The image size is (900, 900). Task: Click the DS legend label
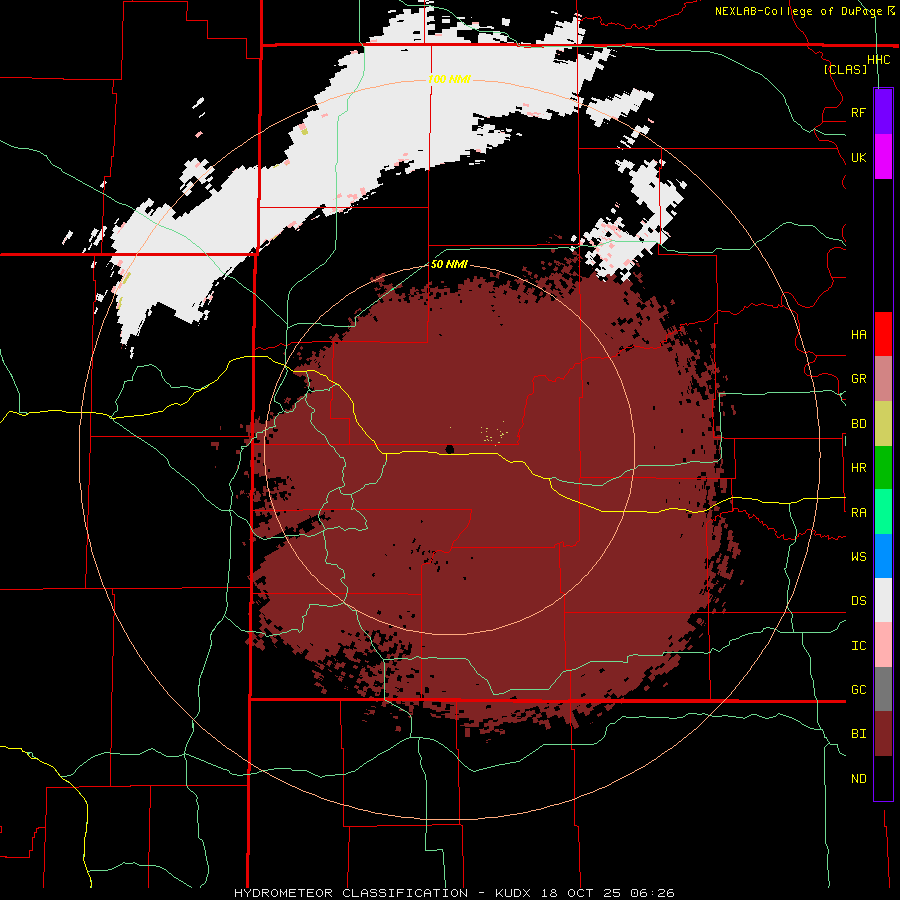click(858, 601)
